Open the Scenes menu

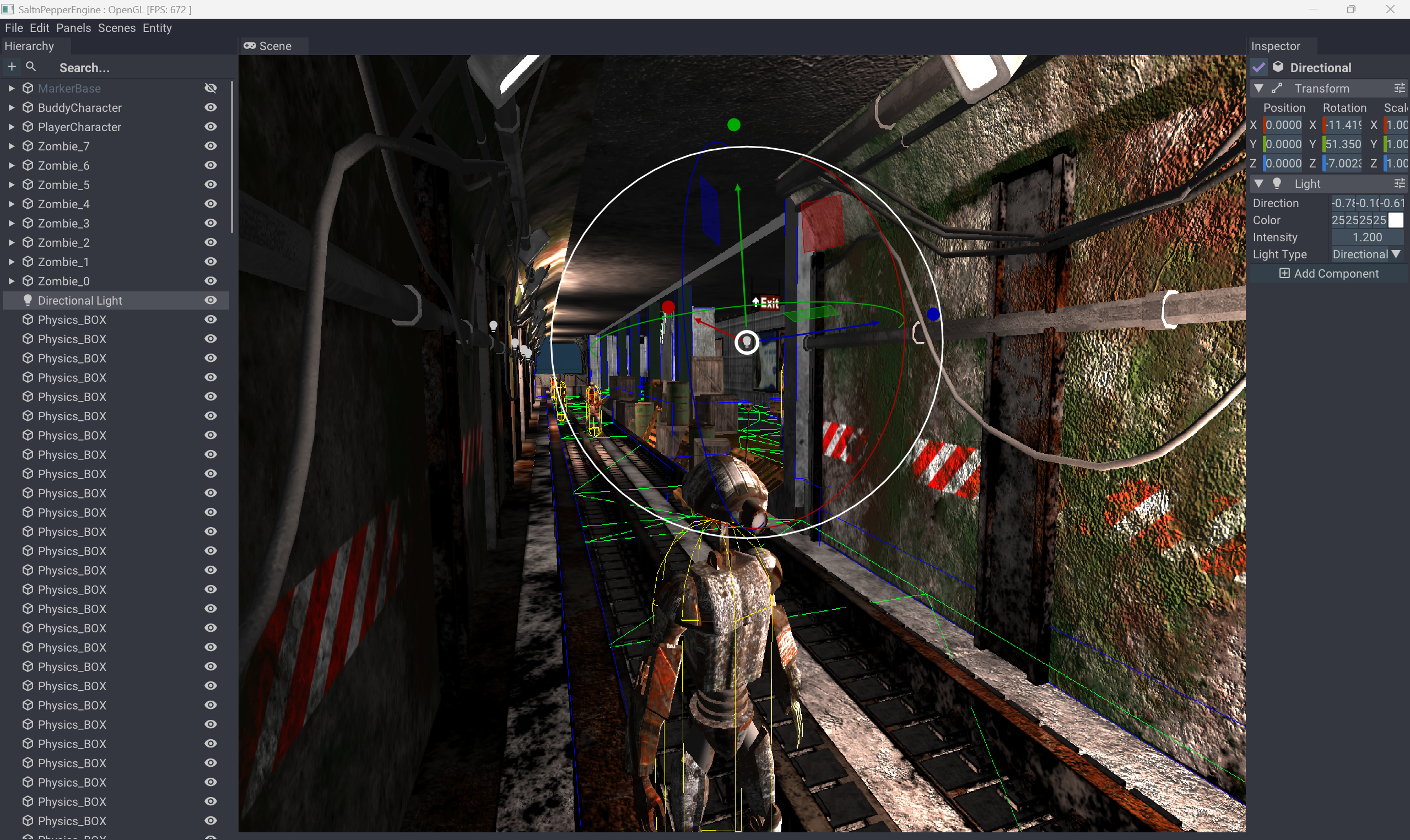coord(117,28)
